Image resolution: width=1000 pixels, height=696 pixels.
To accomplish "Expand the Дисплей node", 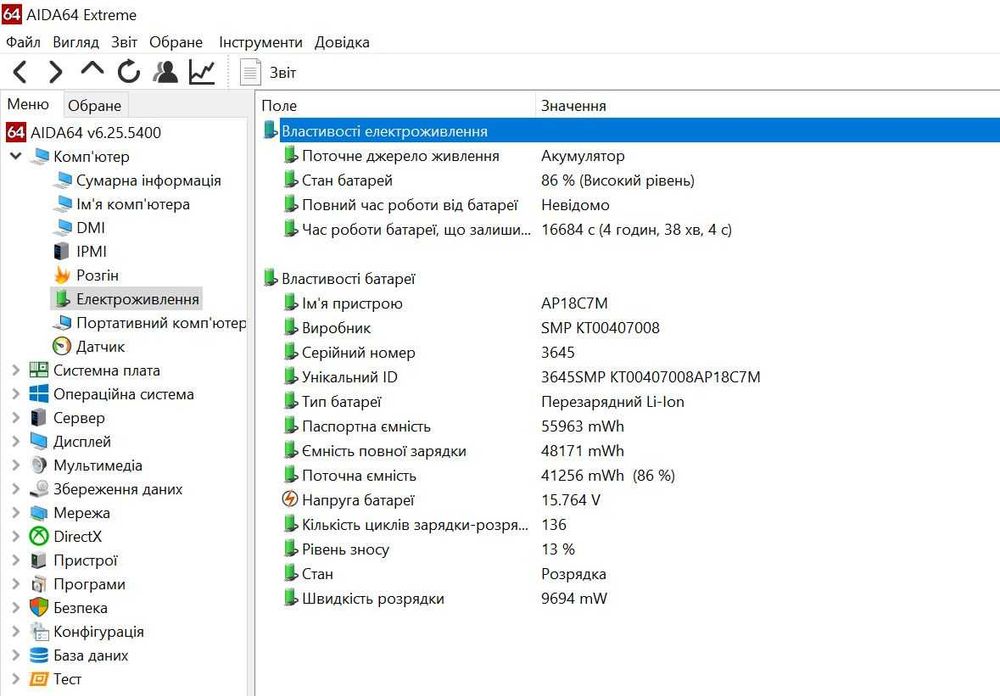I will tap(16, 441).
